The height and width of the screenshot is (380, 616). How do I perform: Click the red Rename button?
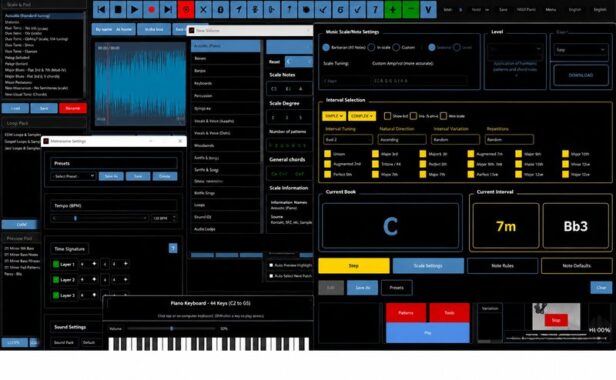73,108
